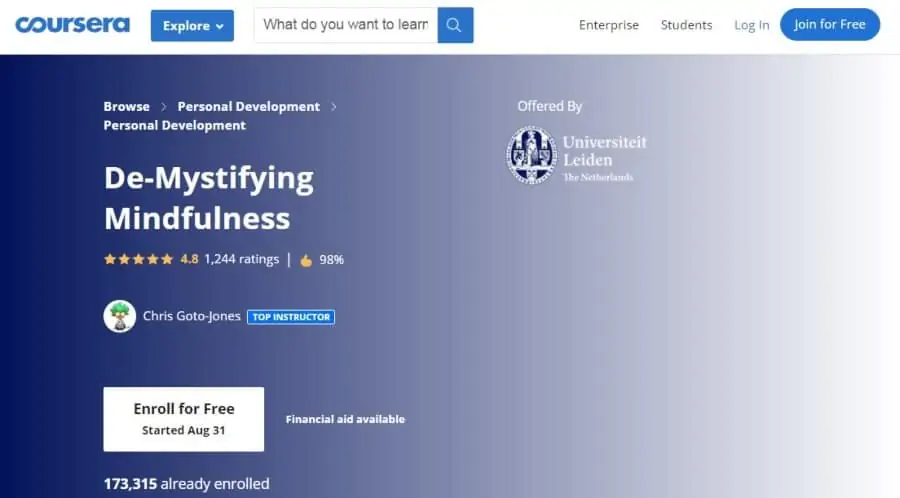The width and height of the screenshot is (900, 498).
Task: Click the 4.8 rating score
Action: click(189, 259)
